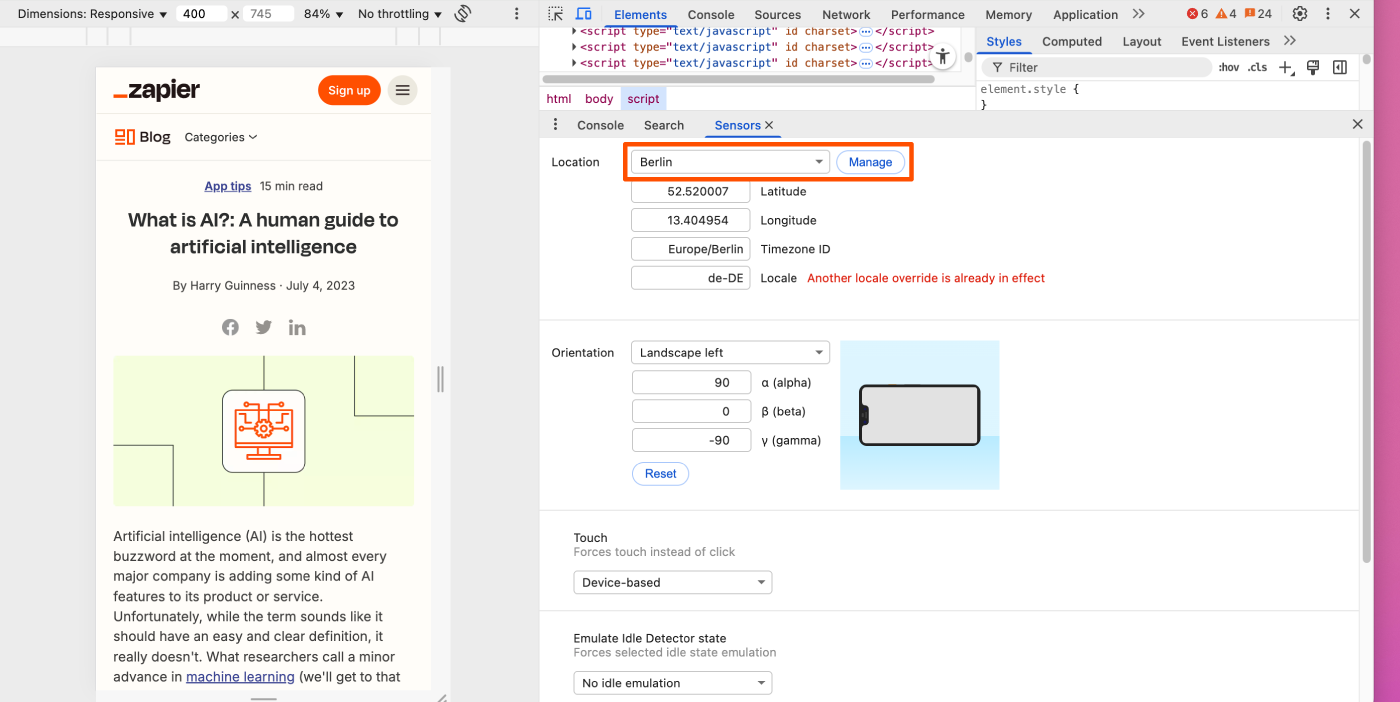This screenshot has width=1400, height=702.
Task: Select the body breadcrumb
Action: pos(599,99)
